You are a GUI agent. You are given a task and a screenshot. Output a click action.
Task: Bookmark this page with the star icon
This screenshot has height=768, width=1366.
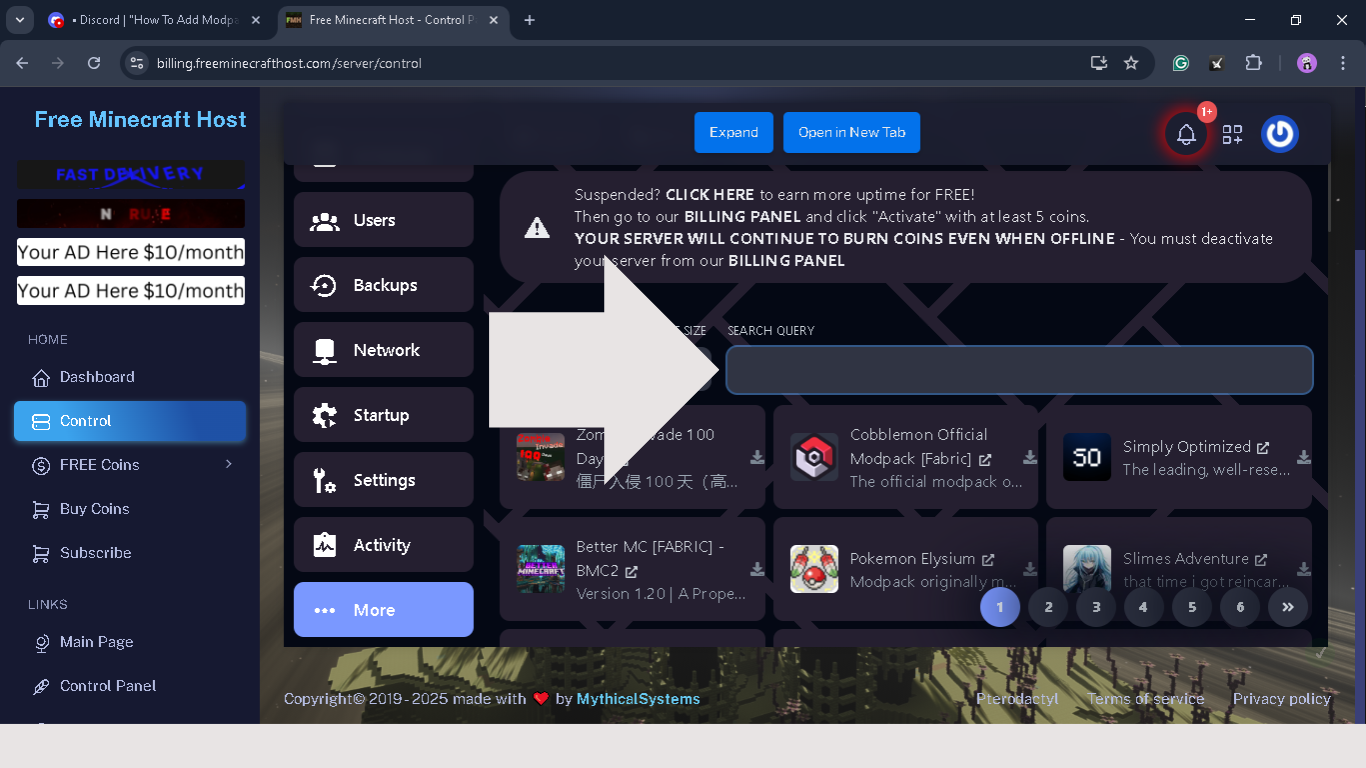click(x=1131, y=63)
